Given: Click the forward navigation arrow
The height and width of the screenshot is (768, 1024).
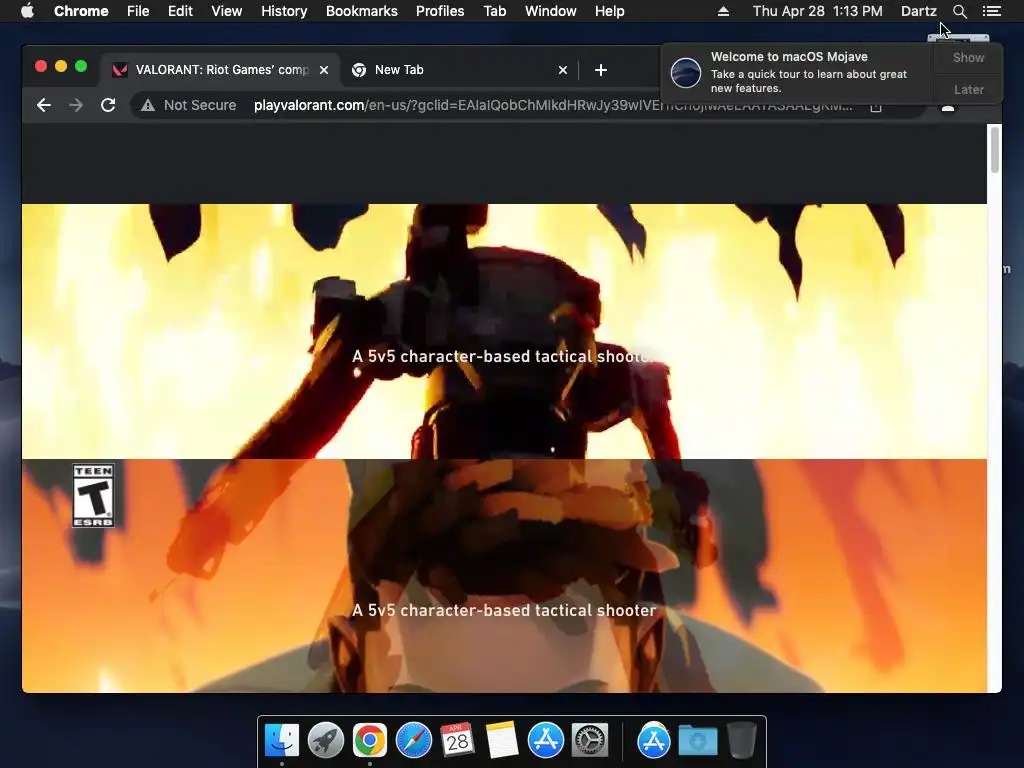Looking at the screenshot, I should click(76, 105).
